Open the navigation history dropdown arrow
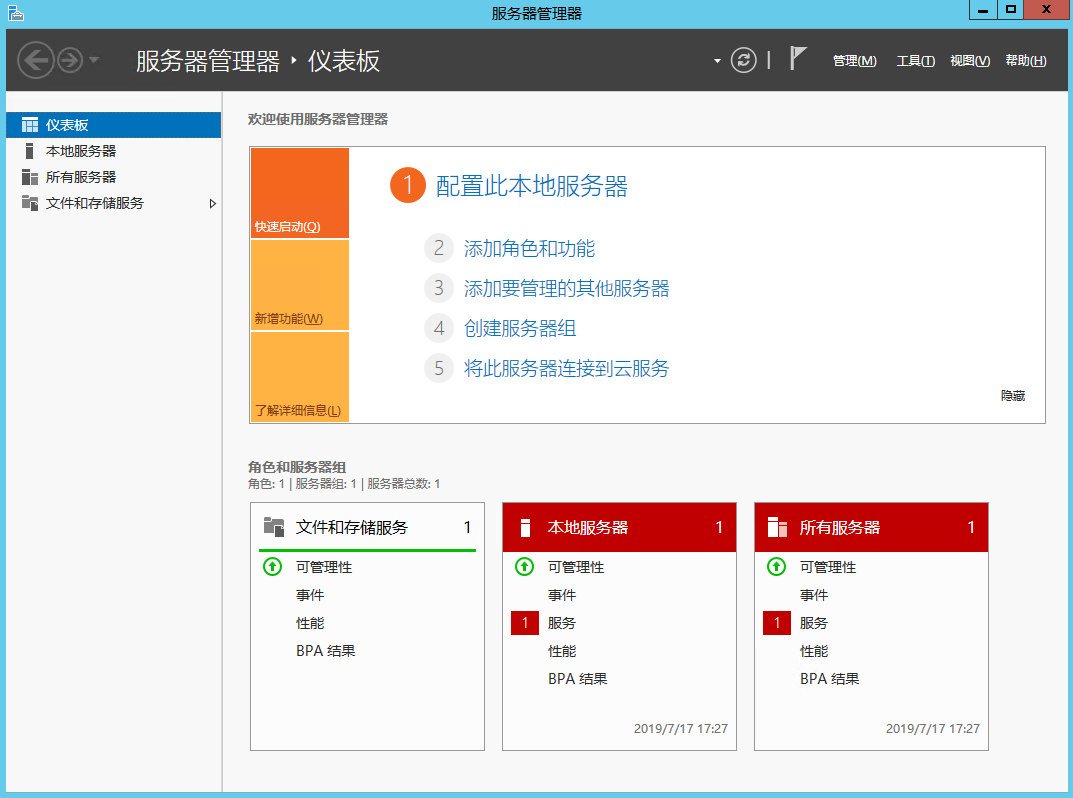Viewport: 1073px width, 798px height. [x=94, y=60]
